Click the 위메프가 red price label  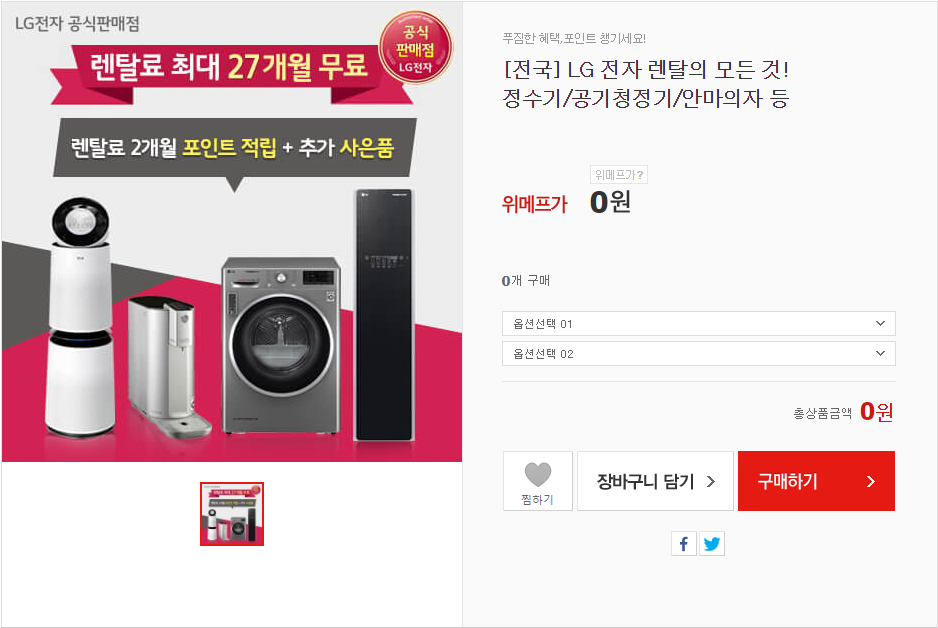click(534, 204)
